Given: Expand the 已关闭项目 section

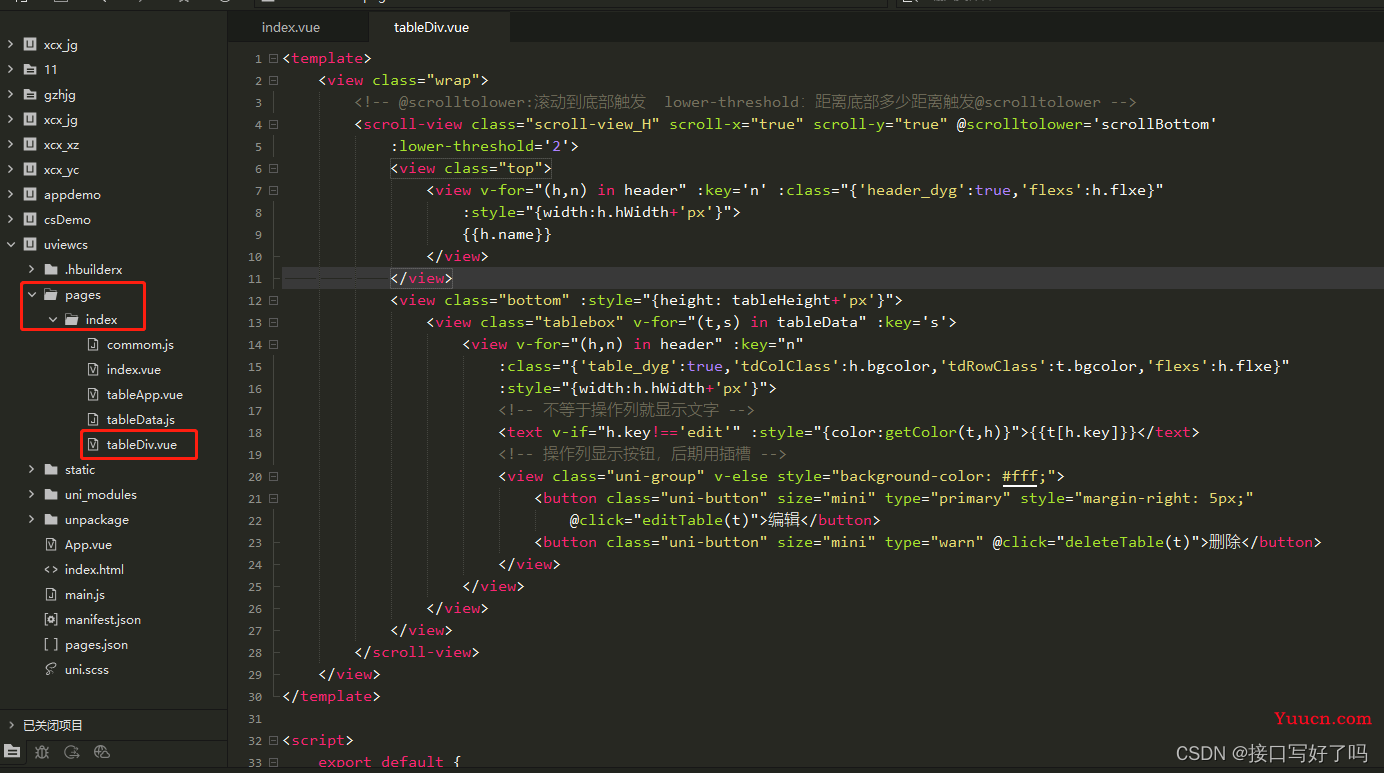Looking at the screenshot, I should 10,725.
